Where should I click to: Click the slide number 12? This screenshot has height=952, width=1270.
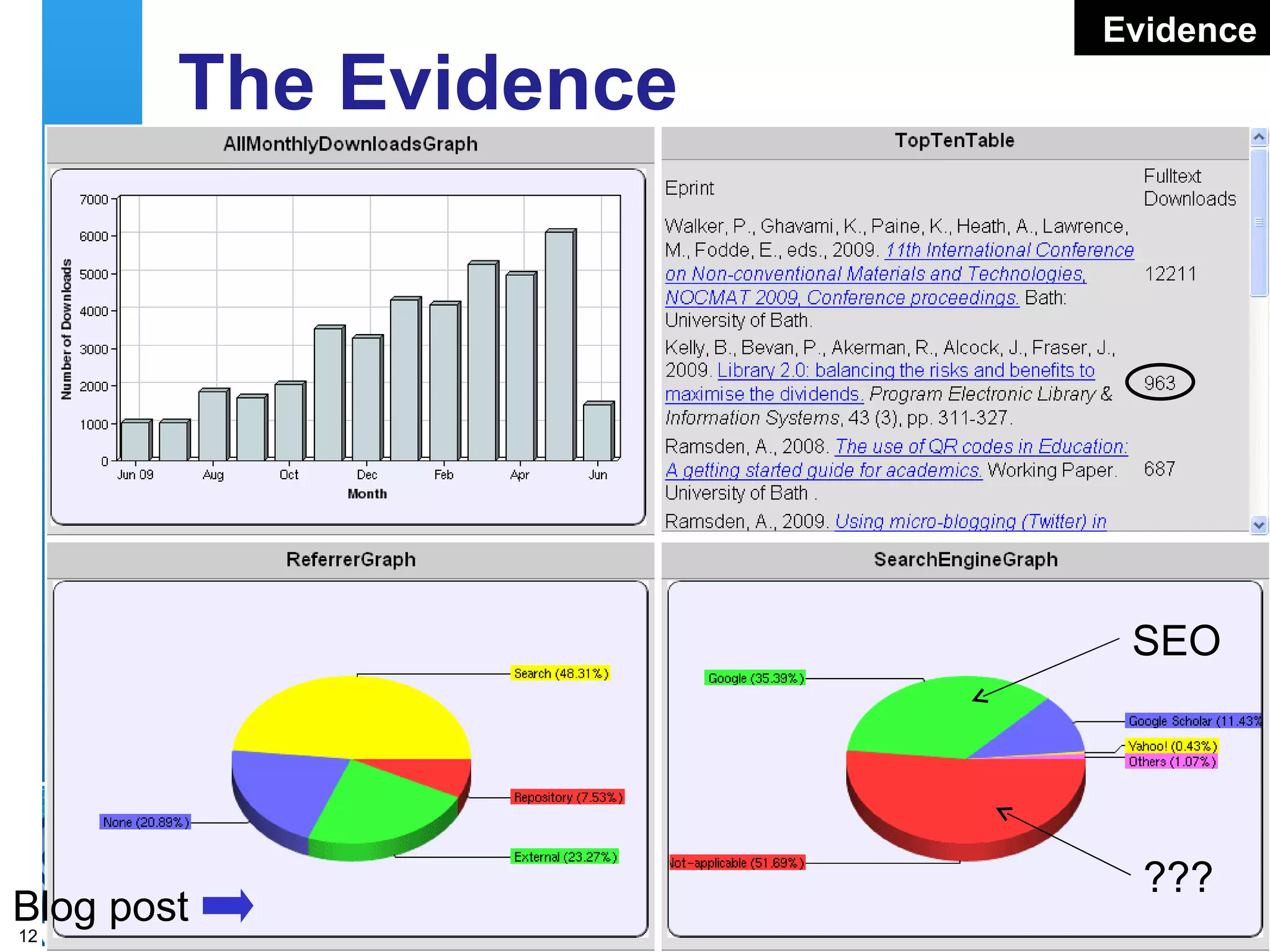29,936
